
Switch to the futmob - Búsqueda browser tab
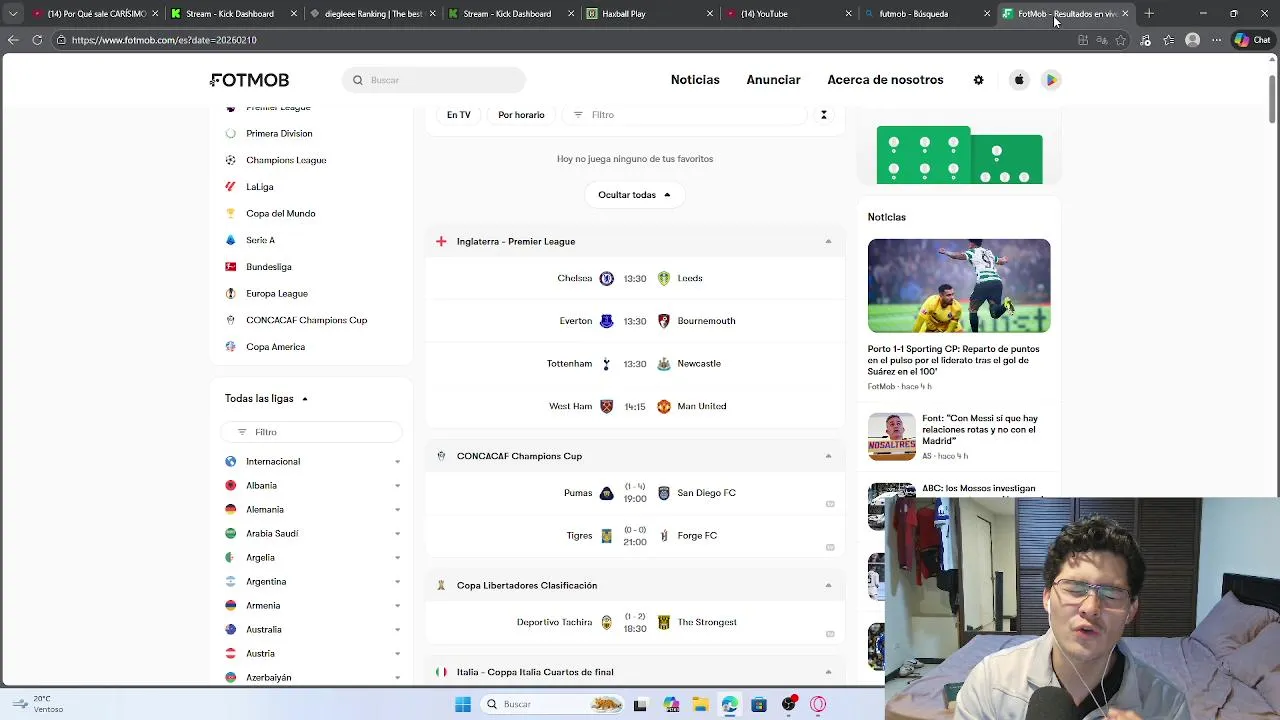pos(927,14)
